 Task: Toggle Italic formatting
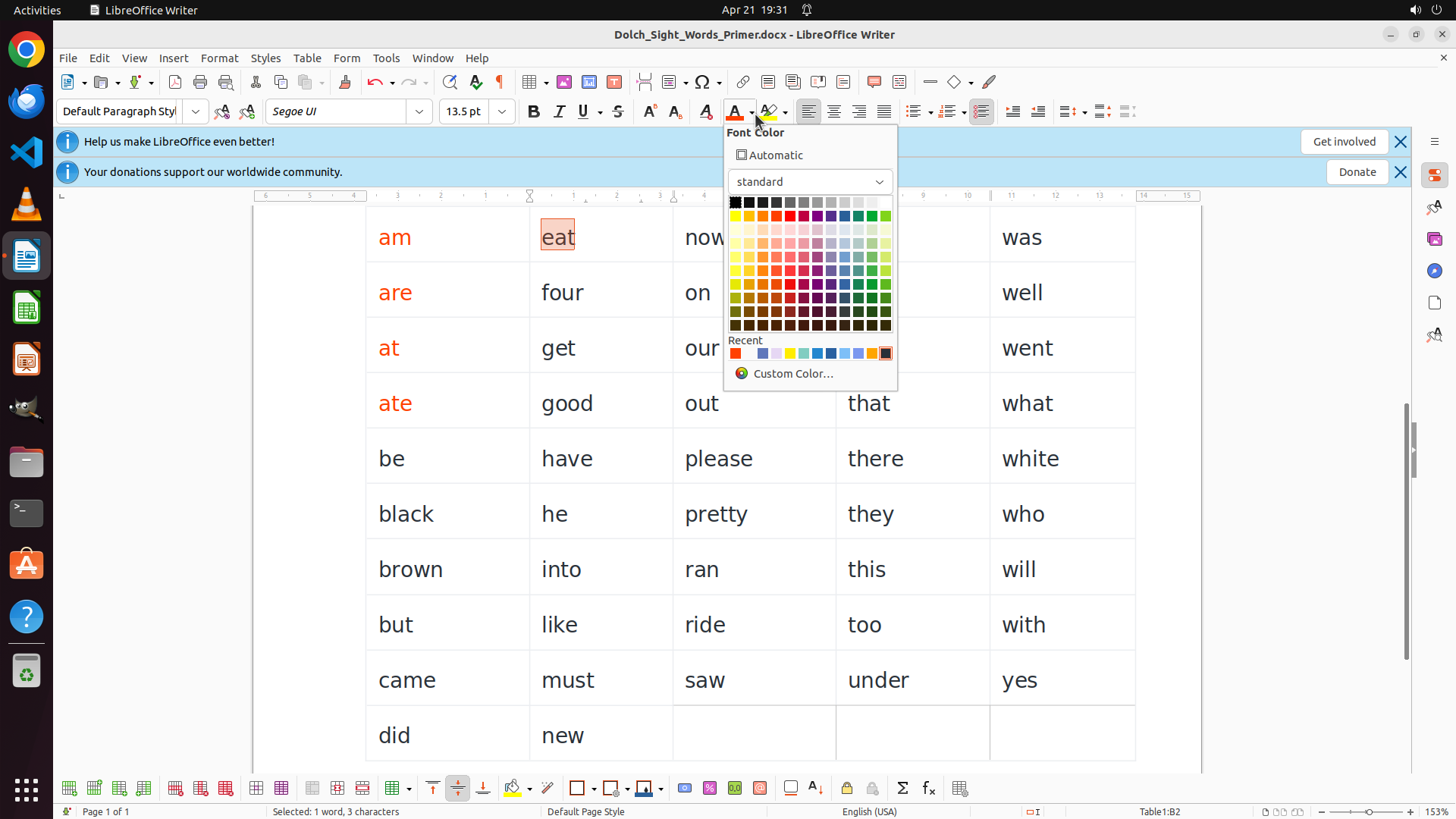[559, 111]
